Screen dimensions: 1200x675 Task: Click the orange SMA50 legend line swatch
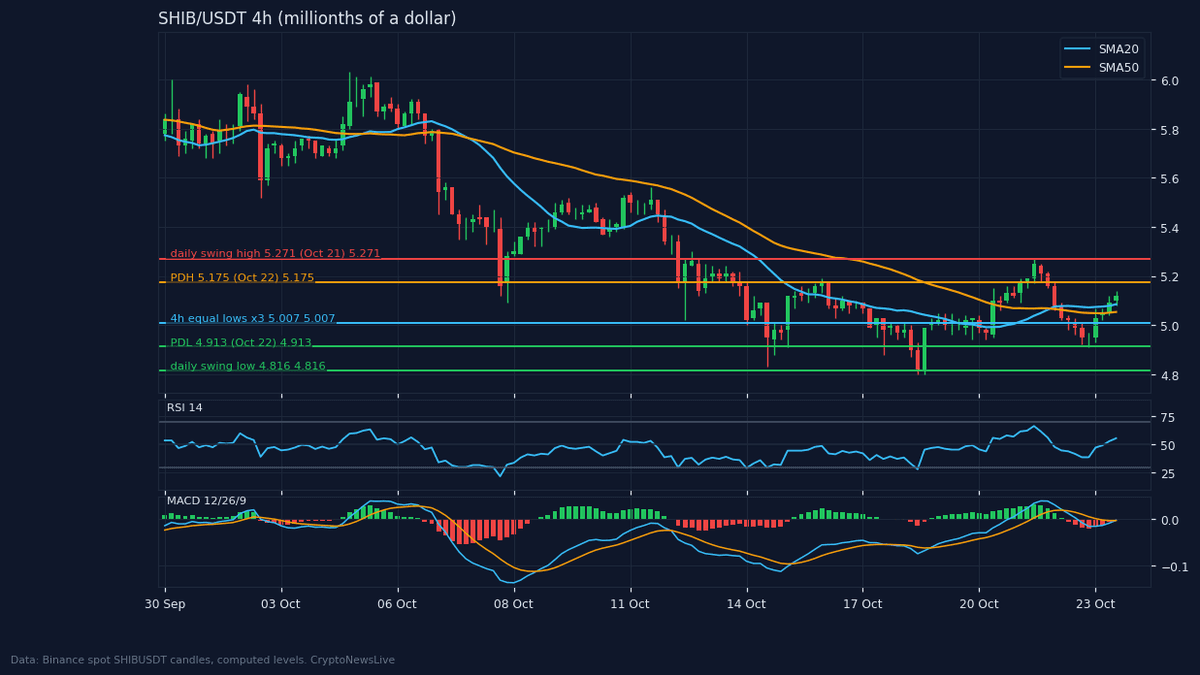[x=1078, y=68]
